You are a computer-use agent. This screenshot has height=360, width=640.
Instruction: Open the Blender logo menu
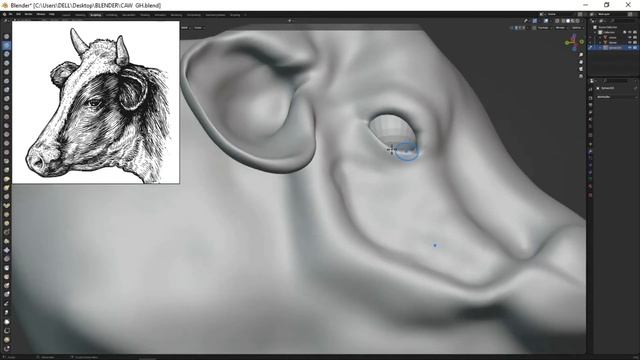click(x=4, y=14)
